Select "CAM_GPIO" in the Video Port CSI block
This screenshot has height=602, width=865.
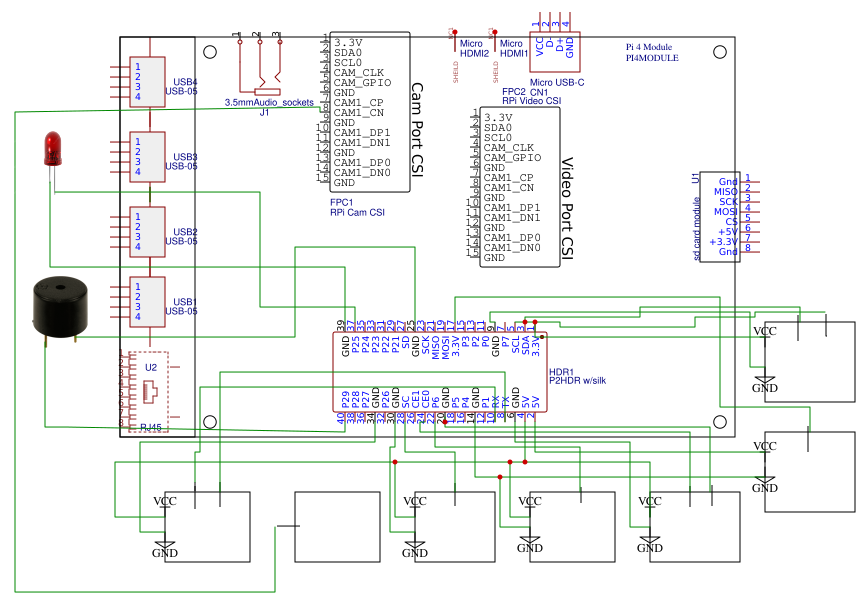[512, 158]
